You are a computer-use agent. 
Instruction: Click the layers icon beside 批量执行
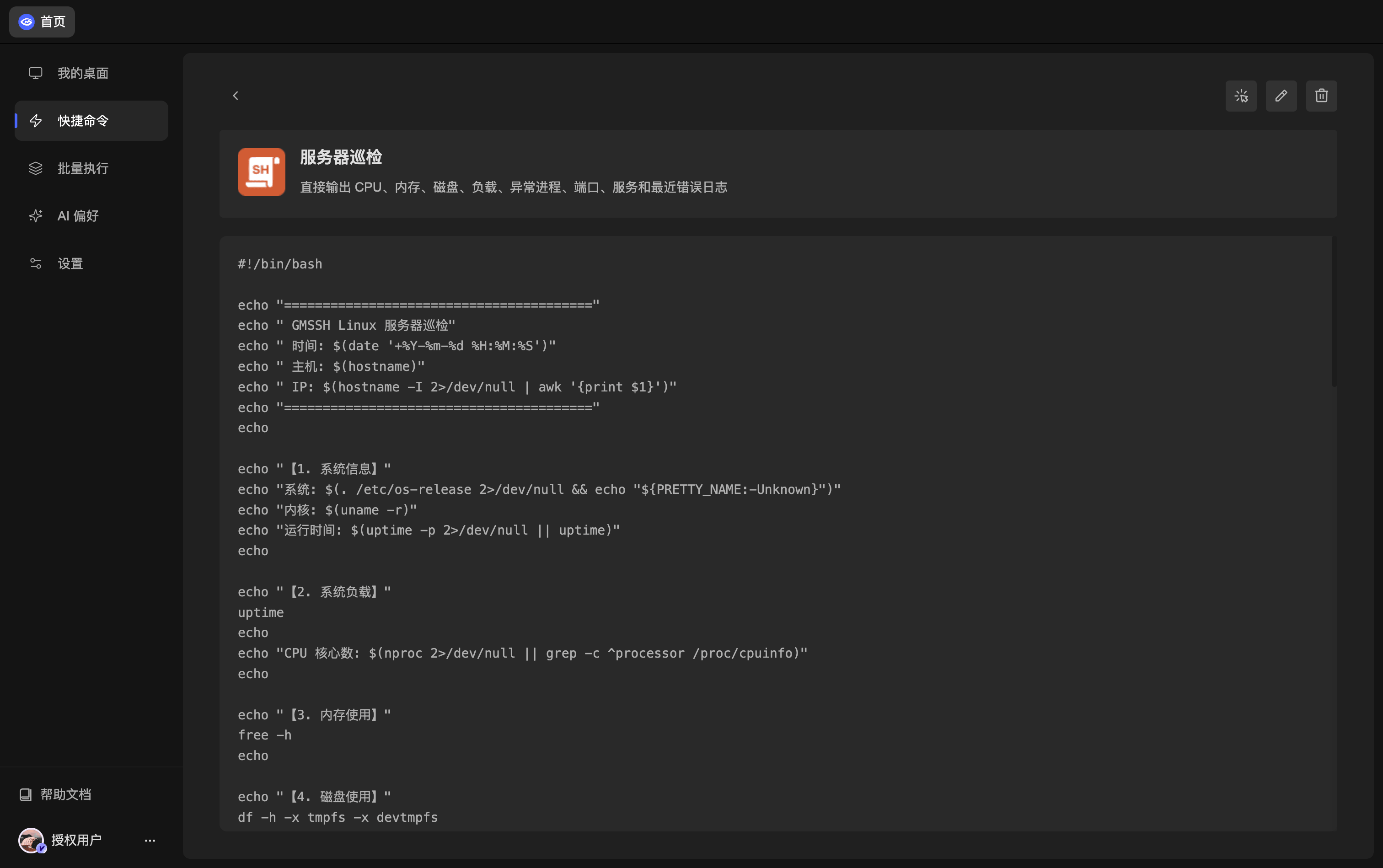[36, 168]
